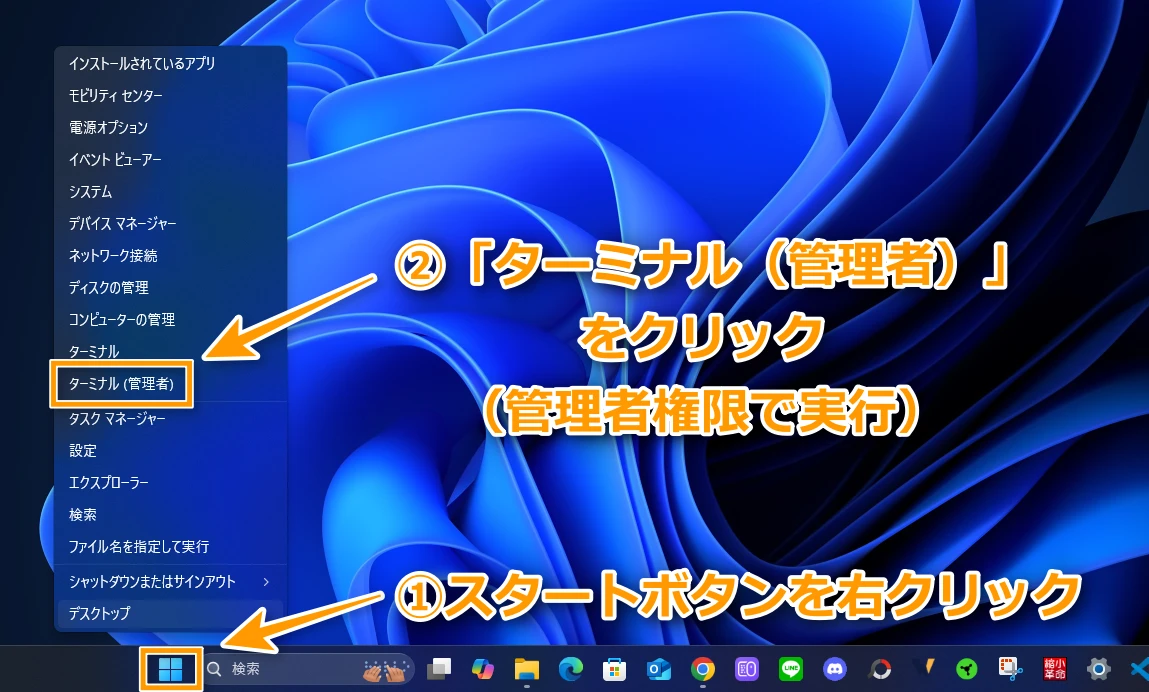The image size is (1149, 692).
Task: Launch Outlook from the taskbar
Action: 659,669
